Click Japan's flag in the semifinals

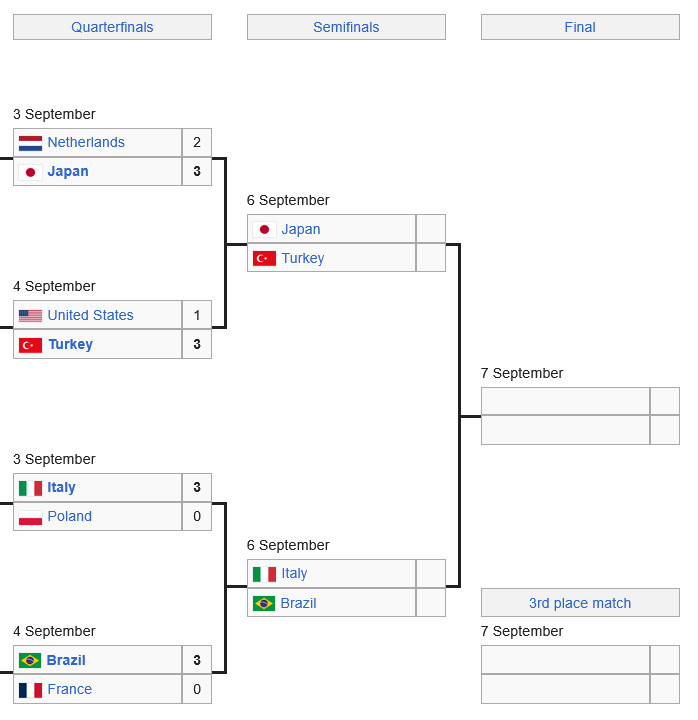pos(264,230)
